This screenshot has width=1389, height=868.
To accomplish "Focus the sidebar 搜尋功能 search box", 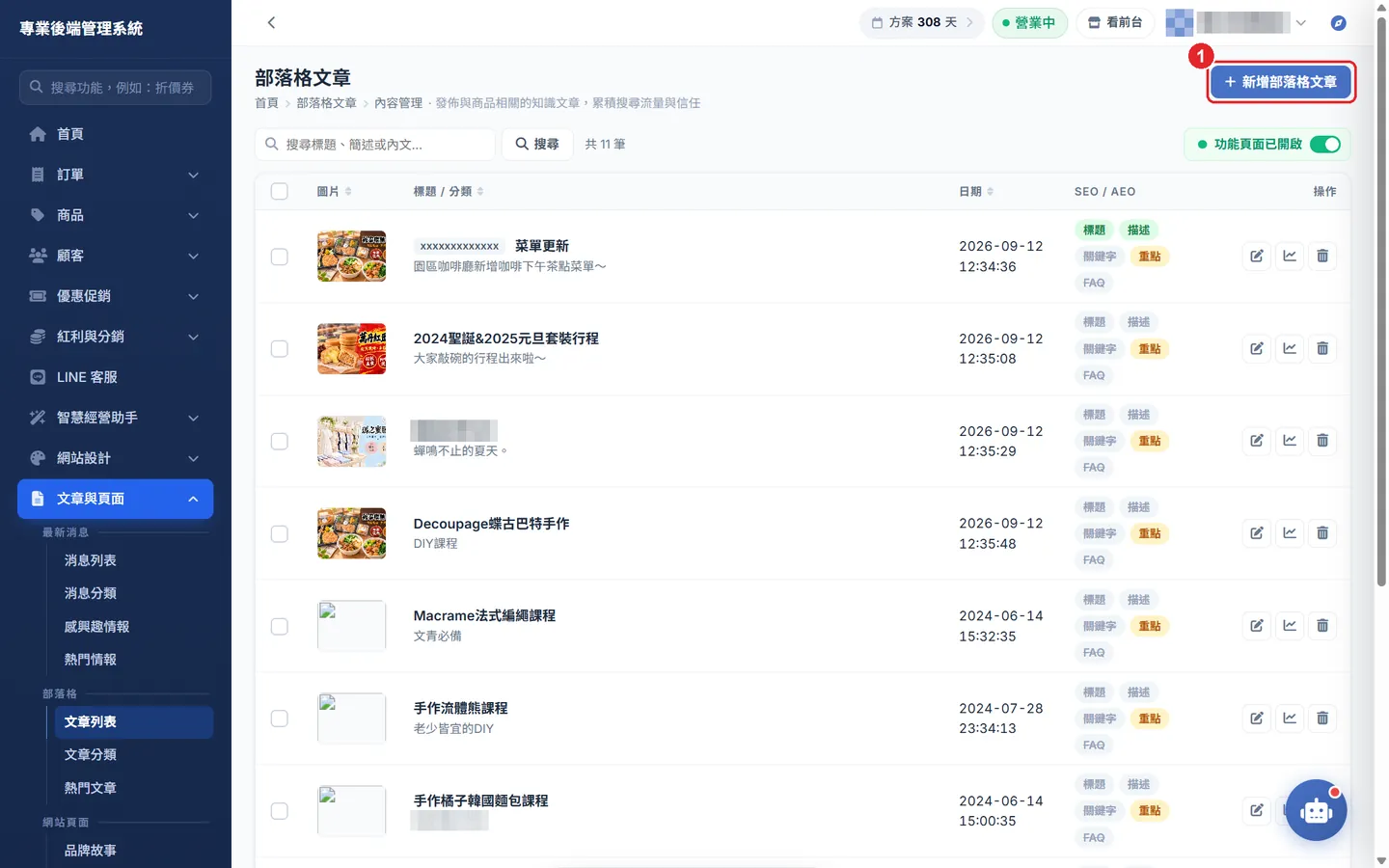I will click(115, 87).
